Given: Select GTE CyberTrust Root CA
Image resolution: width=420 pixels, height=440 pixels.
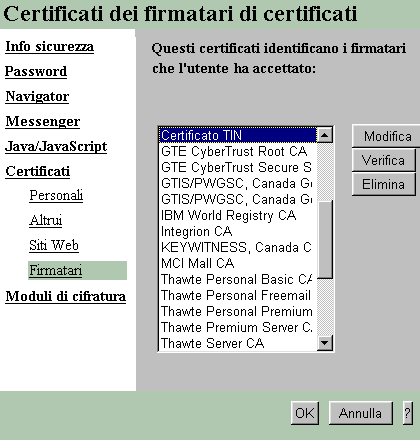Looking at the screenshot, I should [238, 151].
